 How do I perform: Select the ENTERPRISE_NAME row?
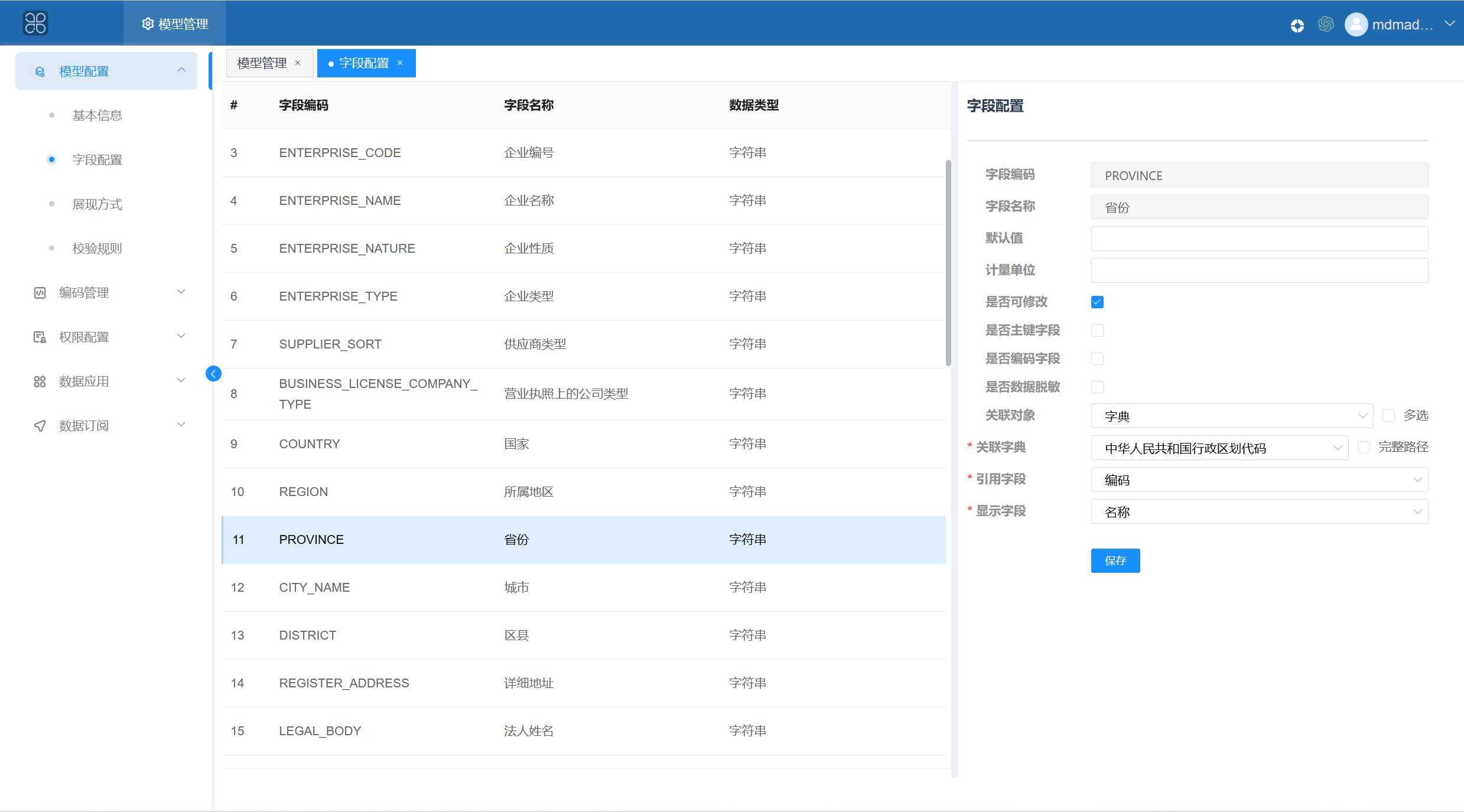pyautogui.click(x=584, y=201)
